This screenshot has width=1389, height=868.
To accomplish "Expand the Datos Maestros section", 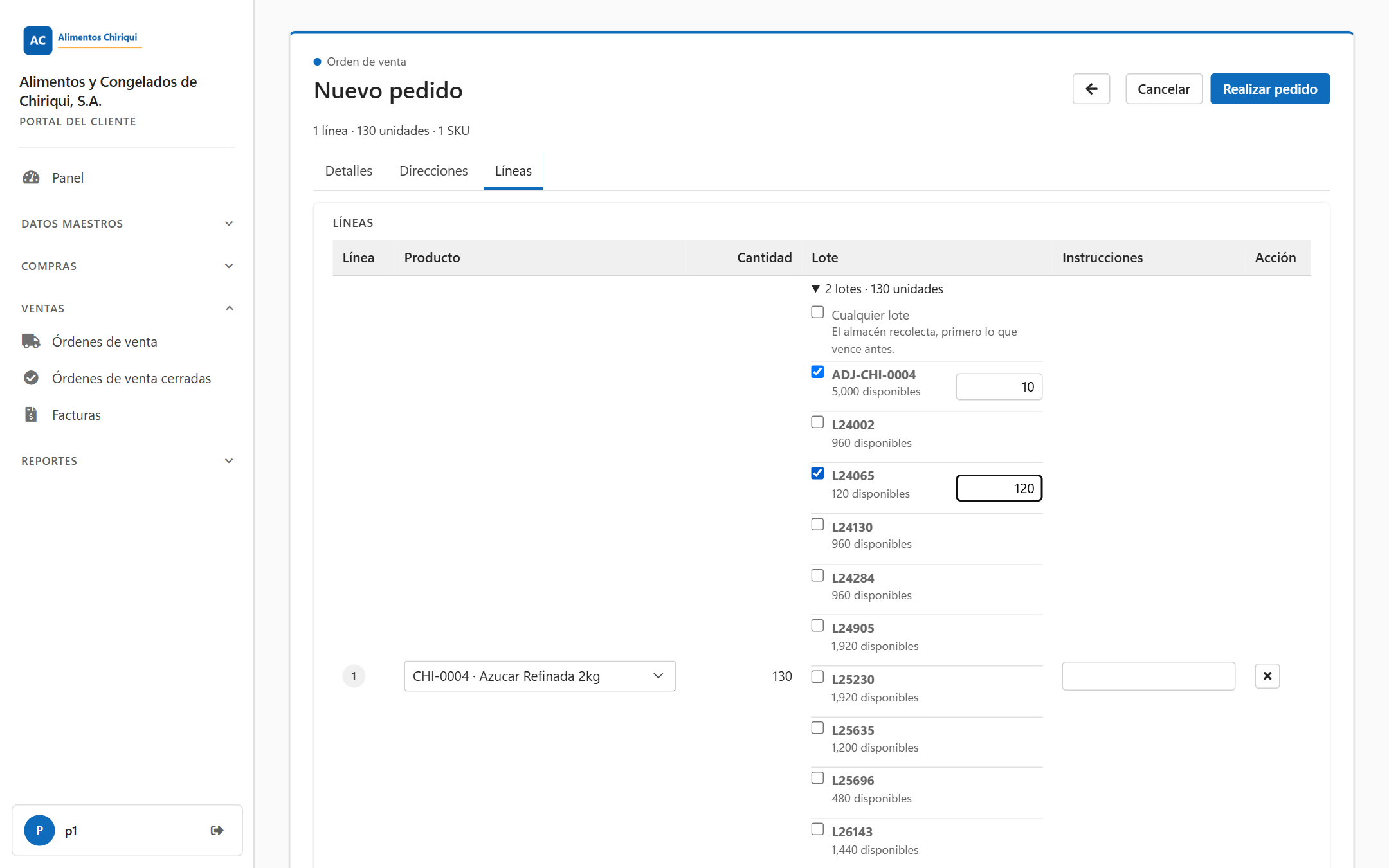I will coord(127,224).
